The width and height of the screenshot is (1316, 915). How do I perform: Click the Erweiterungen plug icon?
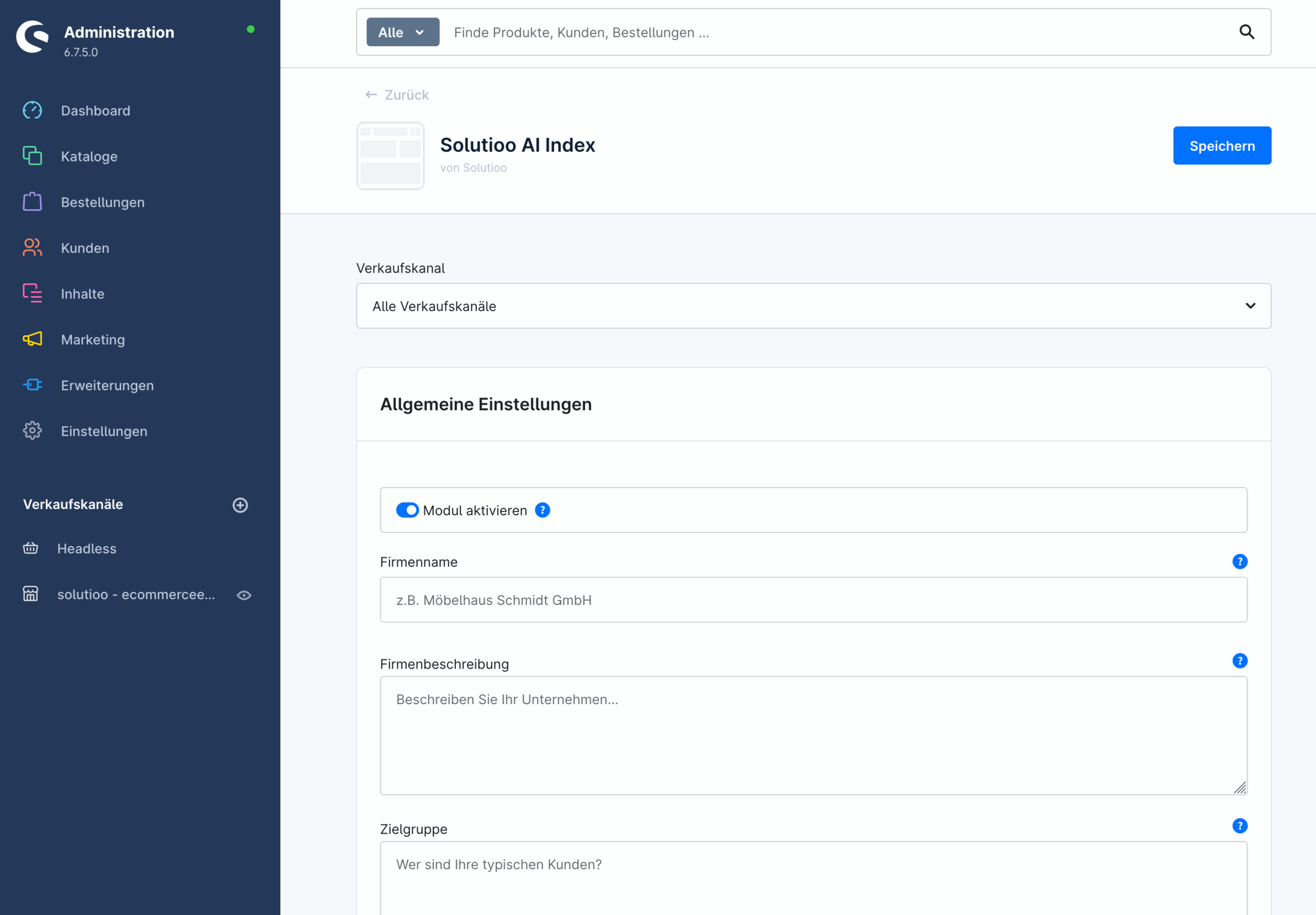pos(32,385)
